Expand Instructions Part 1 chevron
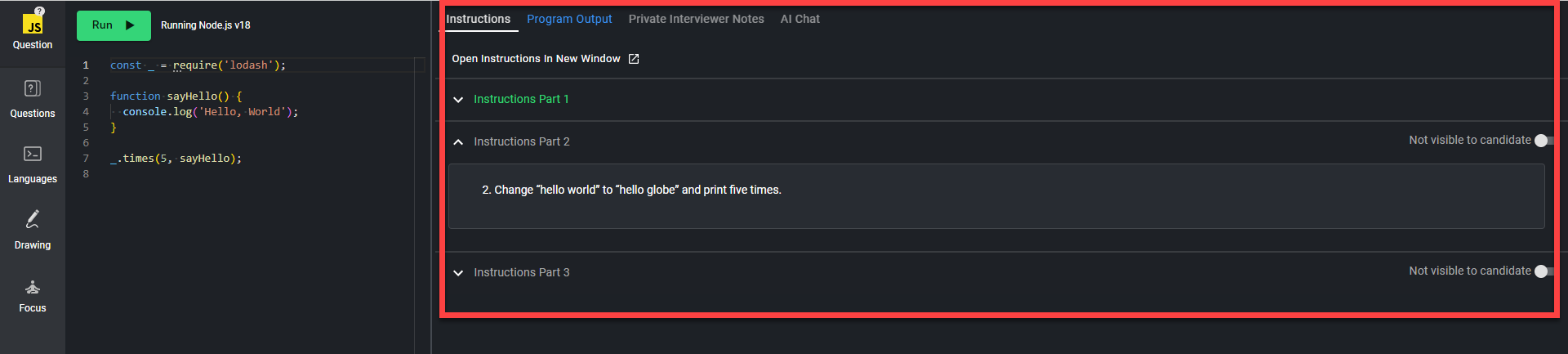This screenshot has width=1568, height=354. pos(458,100)
